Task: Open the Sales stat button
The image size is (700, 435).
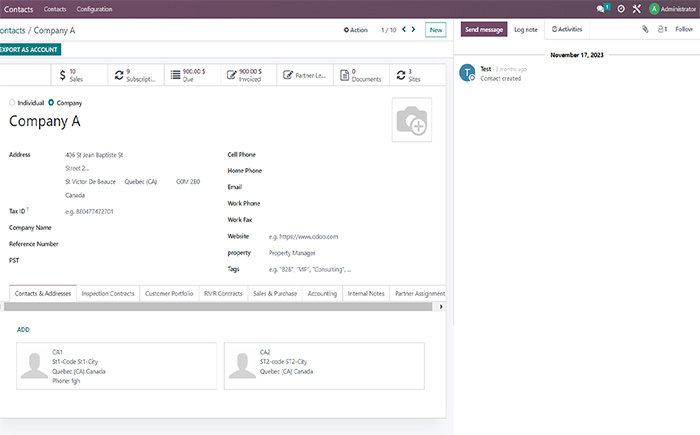Action: coord(79,75)
